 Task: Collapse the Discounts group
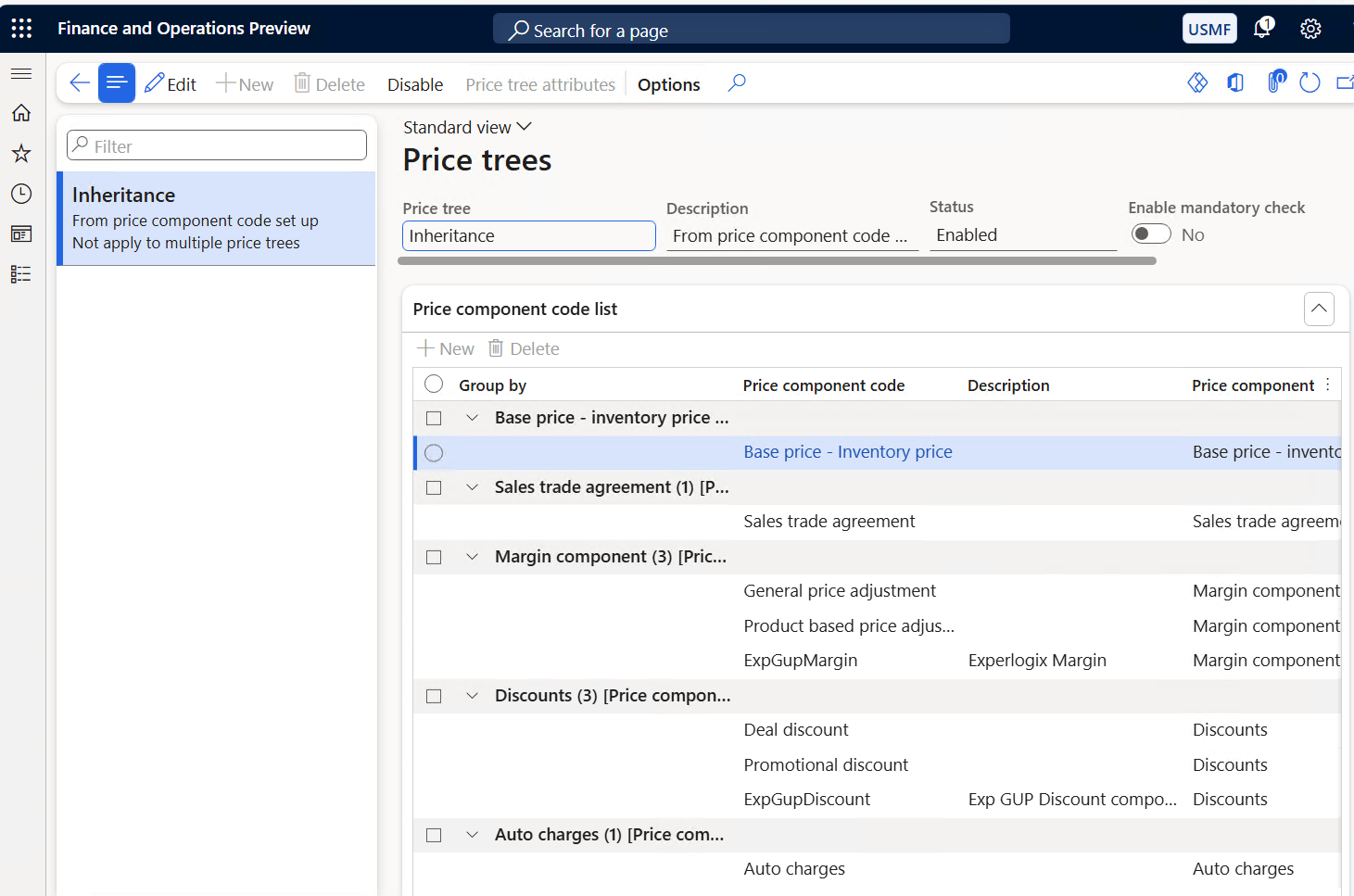(x=473, y=696)
